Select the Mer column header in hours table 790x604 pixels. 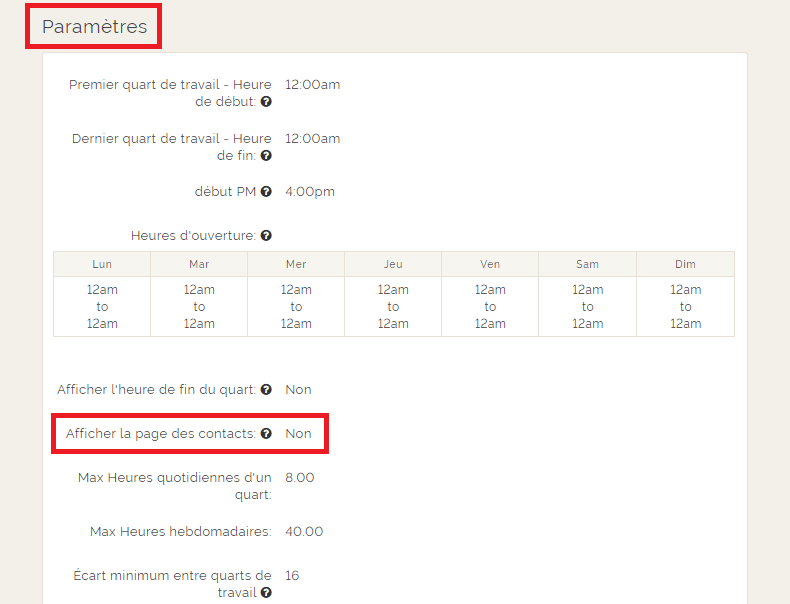[x=296, y=264]
